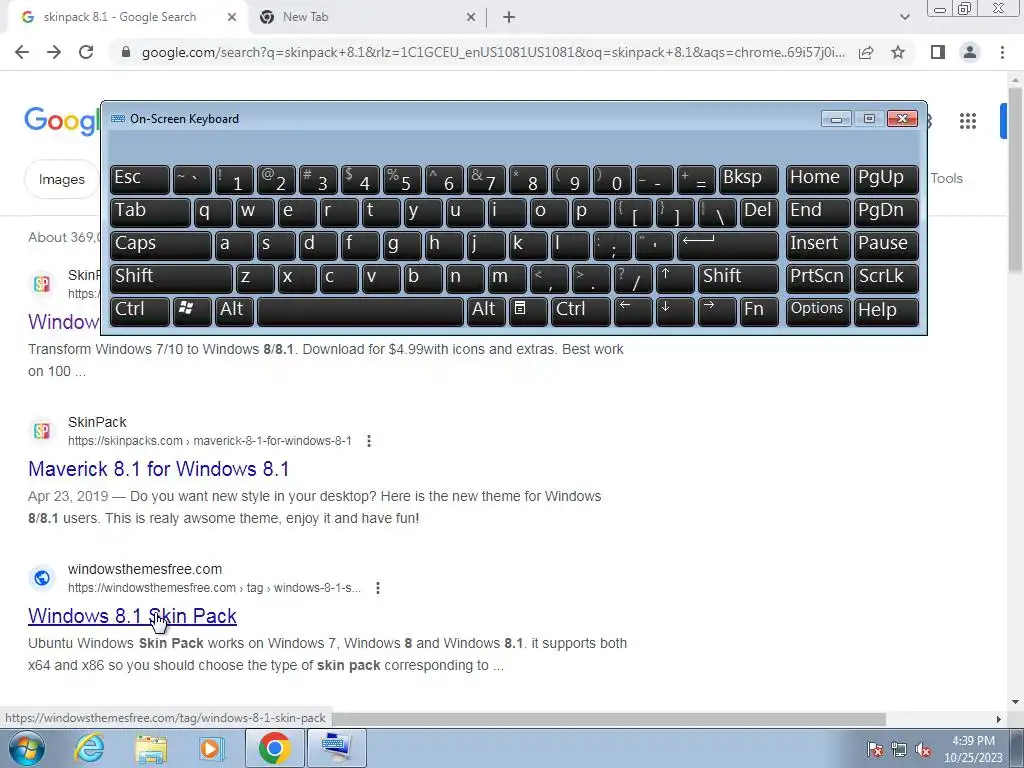Launch Internet Explorer from the taskbar
This screenshot has height=768, width=1024.
89,748
